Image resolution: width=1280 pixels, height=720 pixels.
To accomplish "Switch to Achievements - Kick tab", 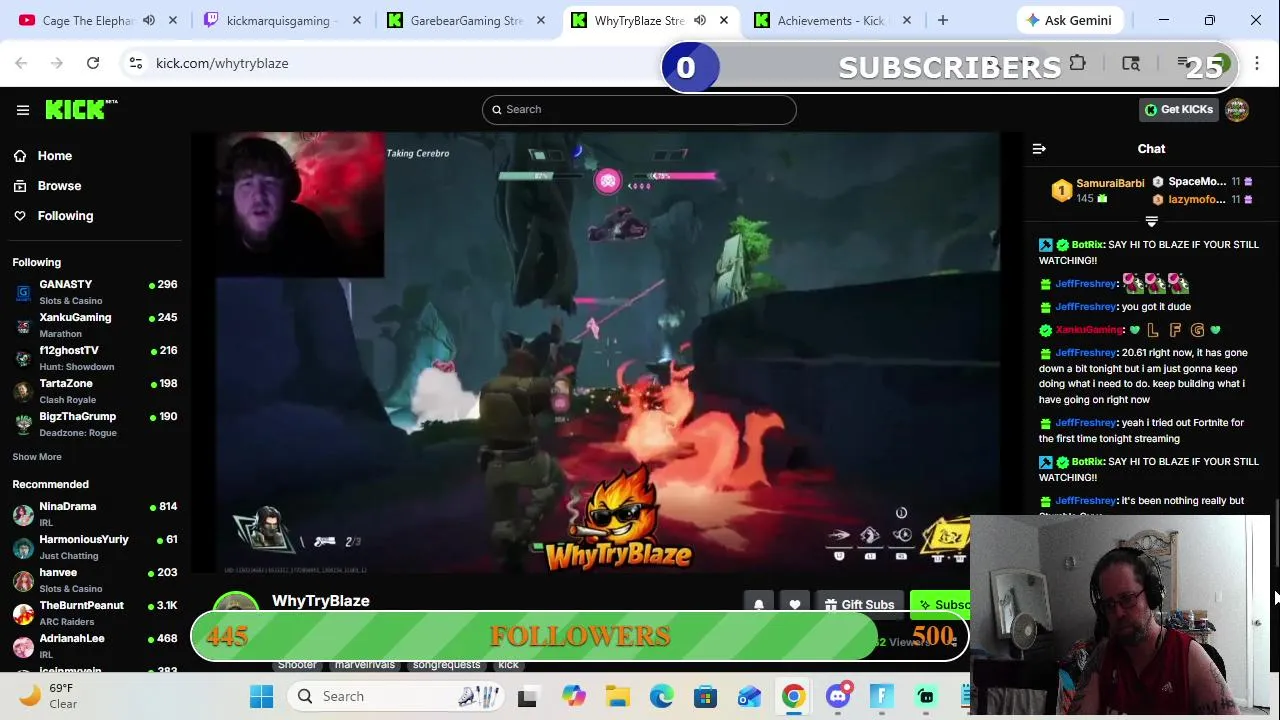I will tap(830, 20).
